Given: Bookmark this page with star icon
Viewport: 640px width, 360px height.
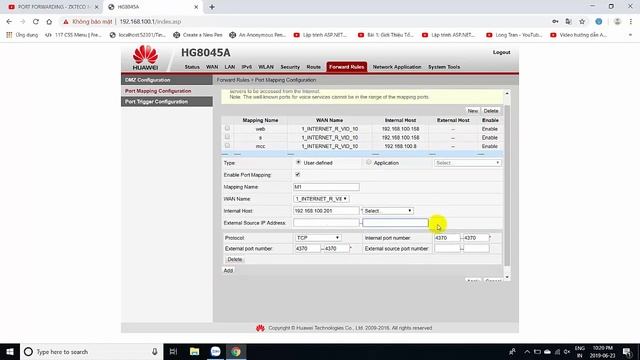Looking at the screenshot, I should tap(582, 22).
